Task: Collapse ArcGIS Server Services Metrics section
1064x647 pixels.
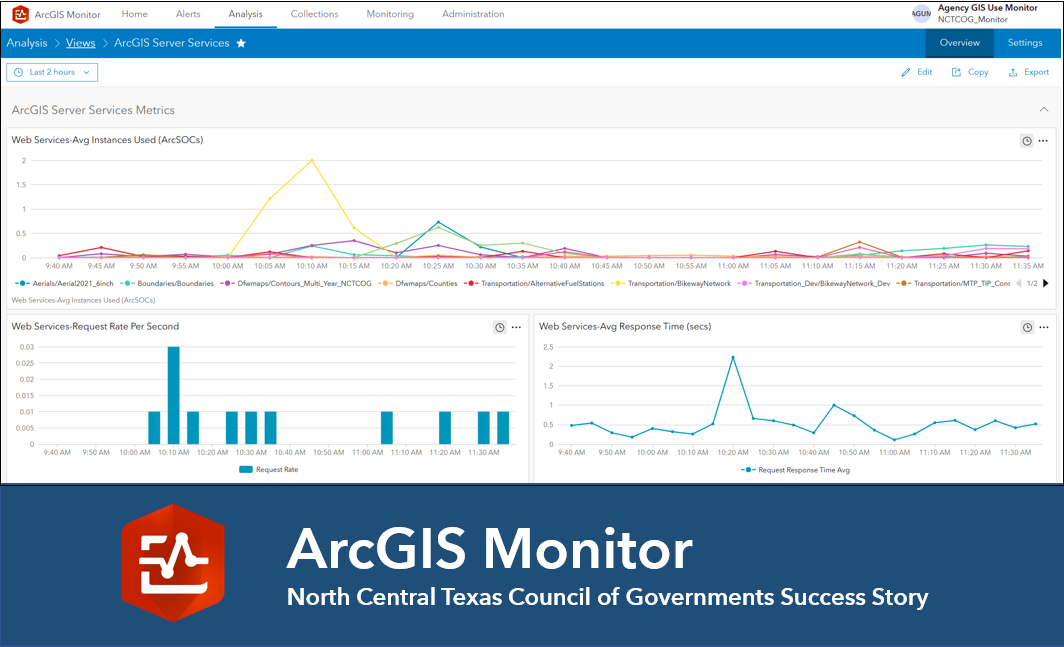Action: [1044, 109]
